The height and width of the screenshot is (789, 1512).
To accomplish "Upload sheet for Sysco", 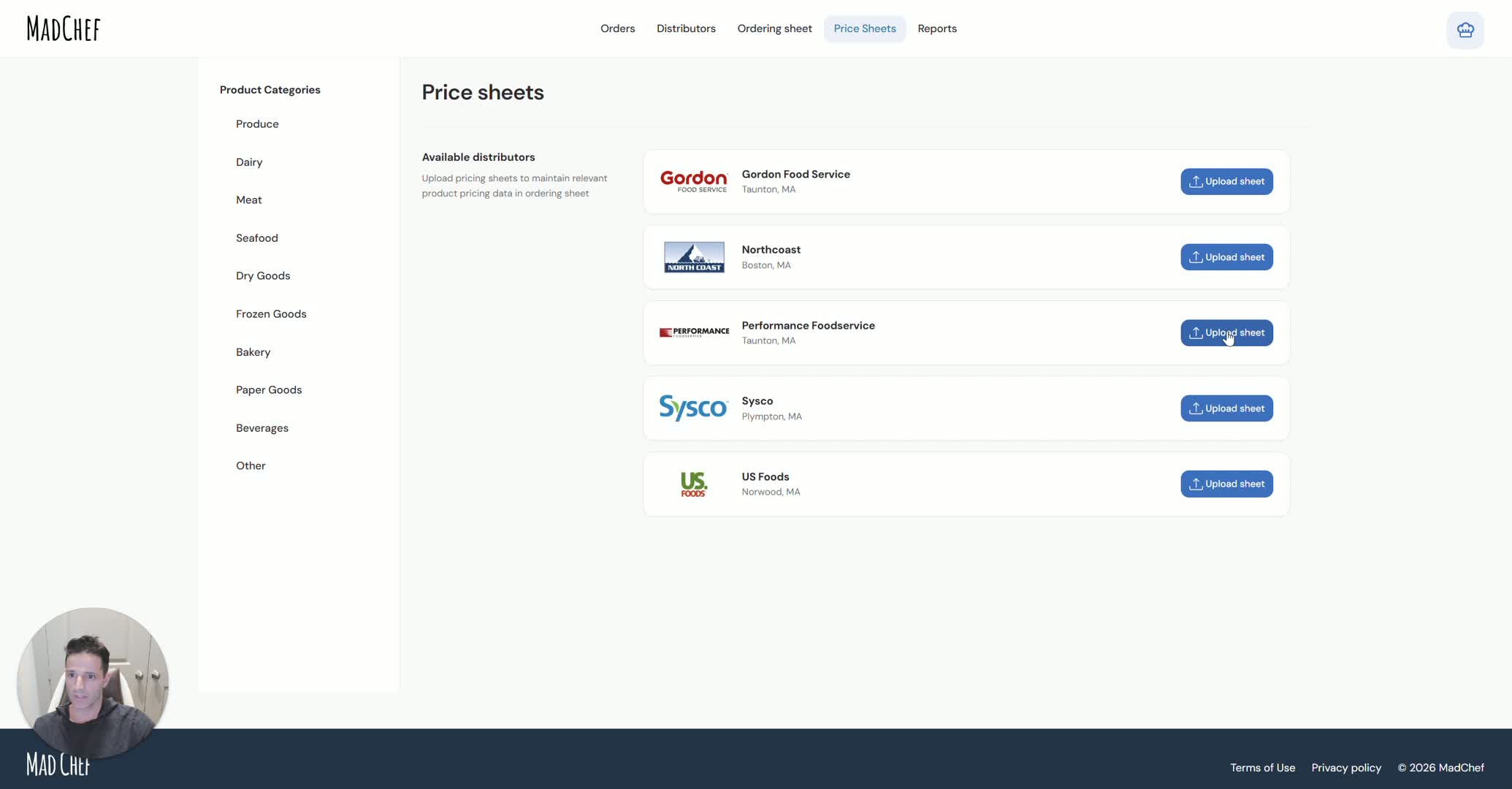I will [1226, 408].
